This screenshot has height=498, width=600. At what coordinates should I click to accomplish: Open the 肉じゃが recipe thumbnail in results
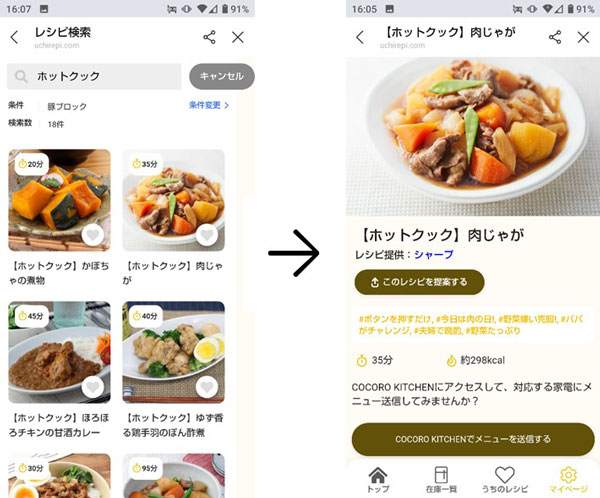point(173,200)
